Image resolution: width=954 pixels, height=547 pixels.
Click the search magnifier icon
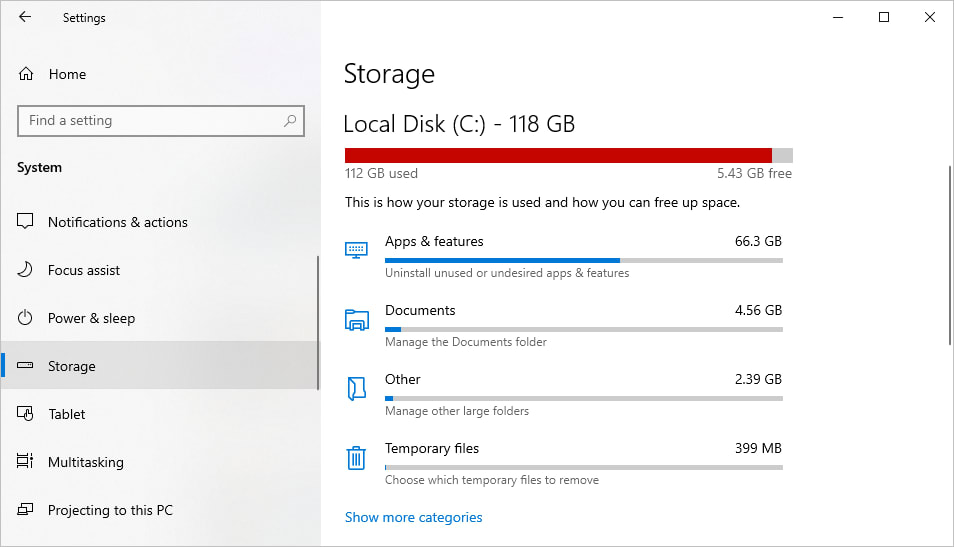pyautogui.click(x=290, y=121)
